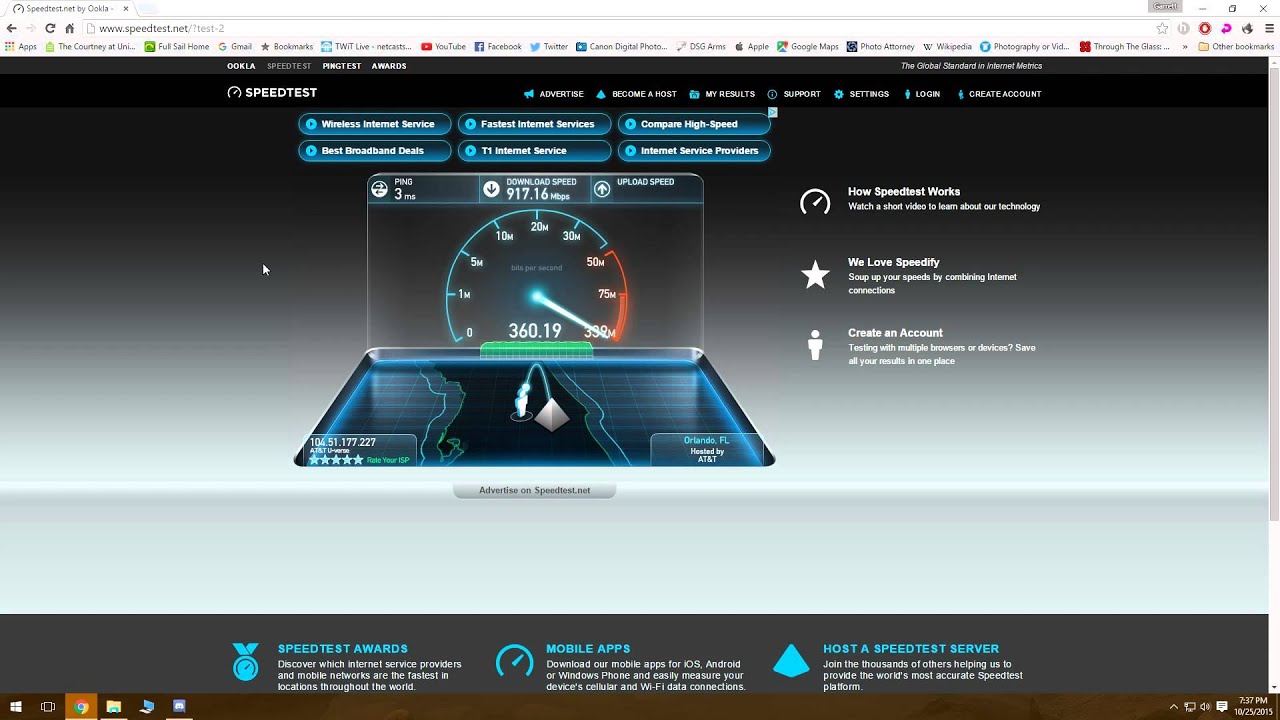Image resolution: width=1280 pixels, height=720 pixels.
Task: Click the download speed arrow icon
Action: coord(491,189)
